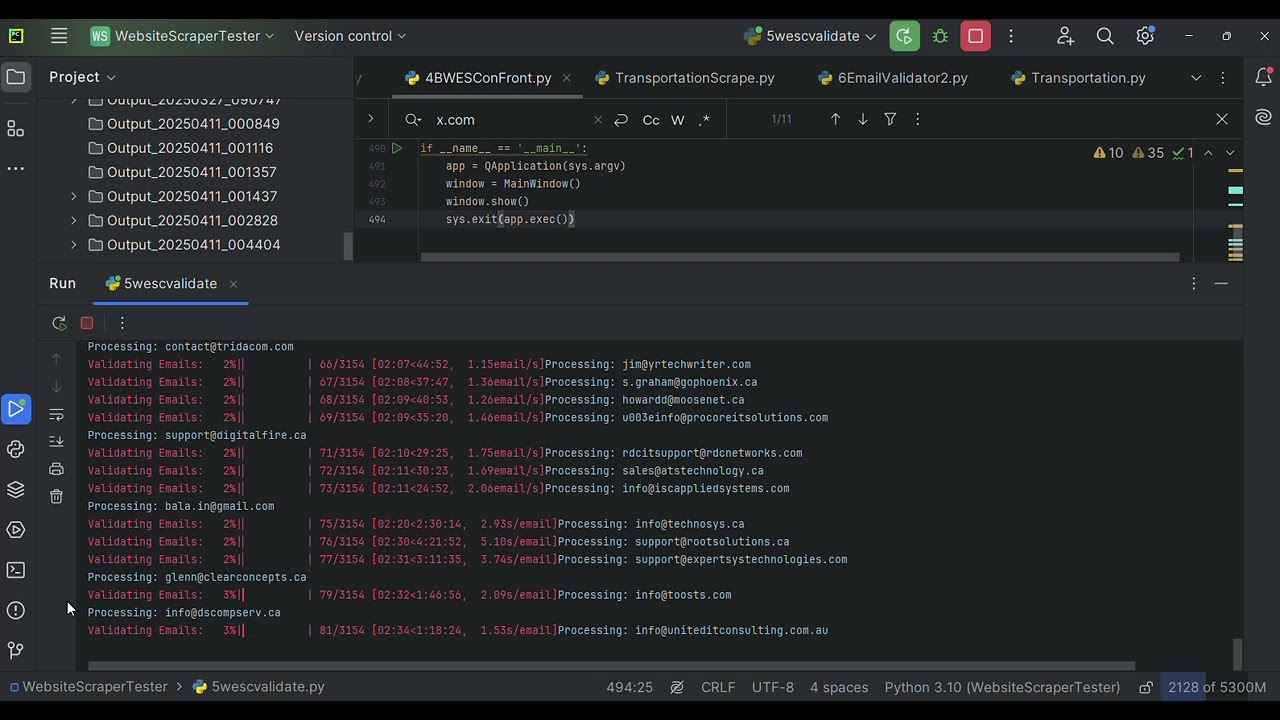Switch to 6EmailValidator2.py tab
The height and width of the screenshot is (720, 1280).
[x=892, y=78]
